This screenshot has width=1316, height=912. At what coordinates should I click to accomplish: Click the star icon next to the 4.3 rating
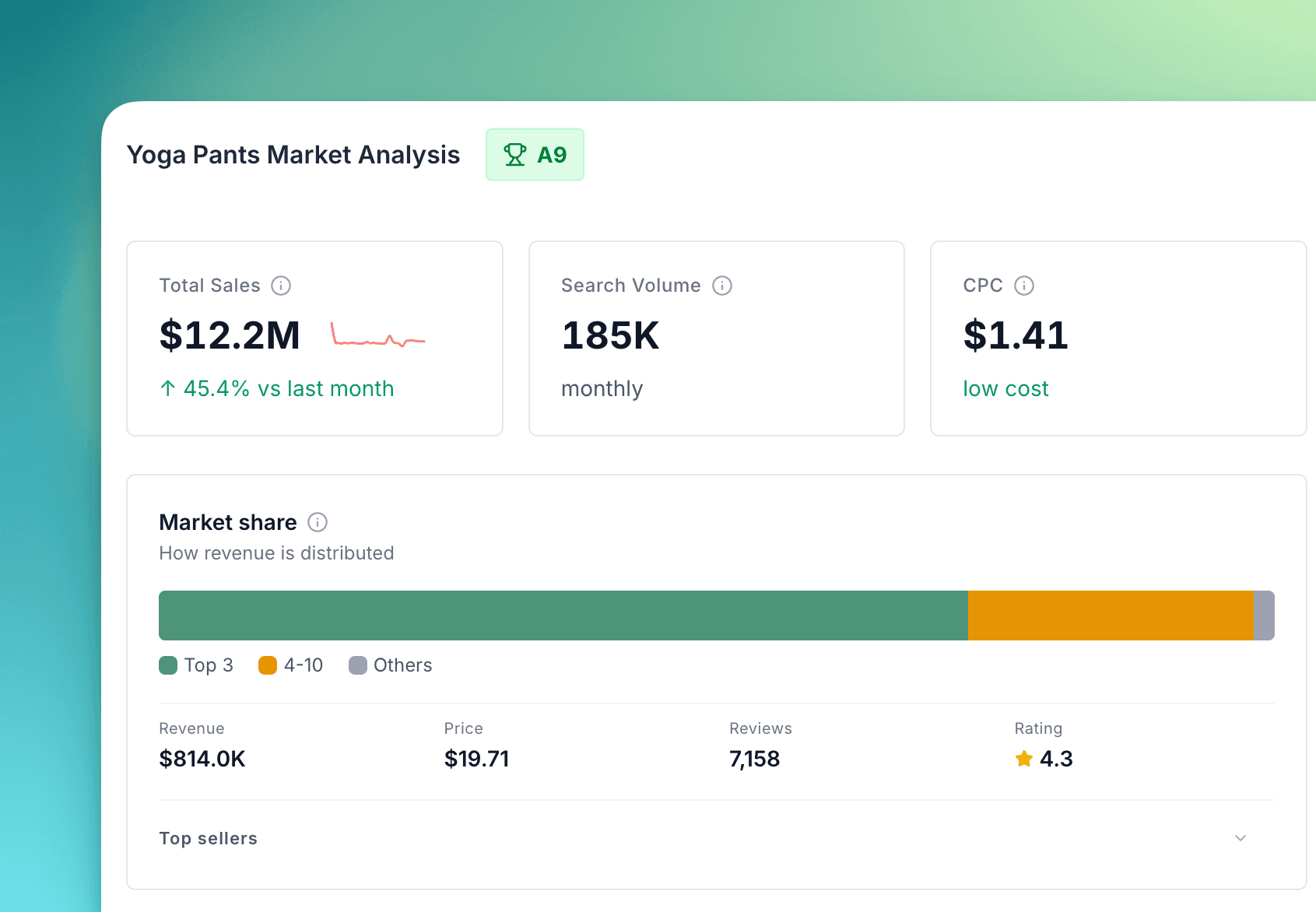(1023, 759)
